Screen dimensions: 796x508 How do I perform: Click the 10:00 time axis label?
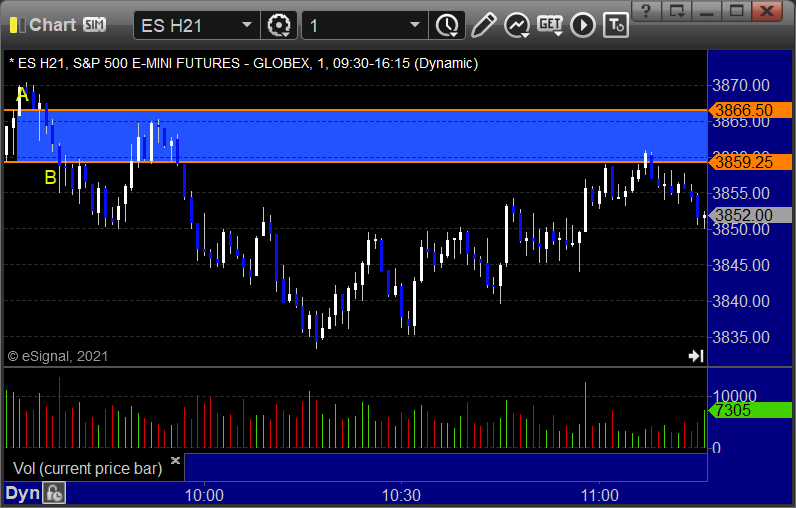pyautogui.click(x=204, y=495)
